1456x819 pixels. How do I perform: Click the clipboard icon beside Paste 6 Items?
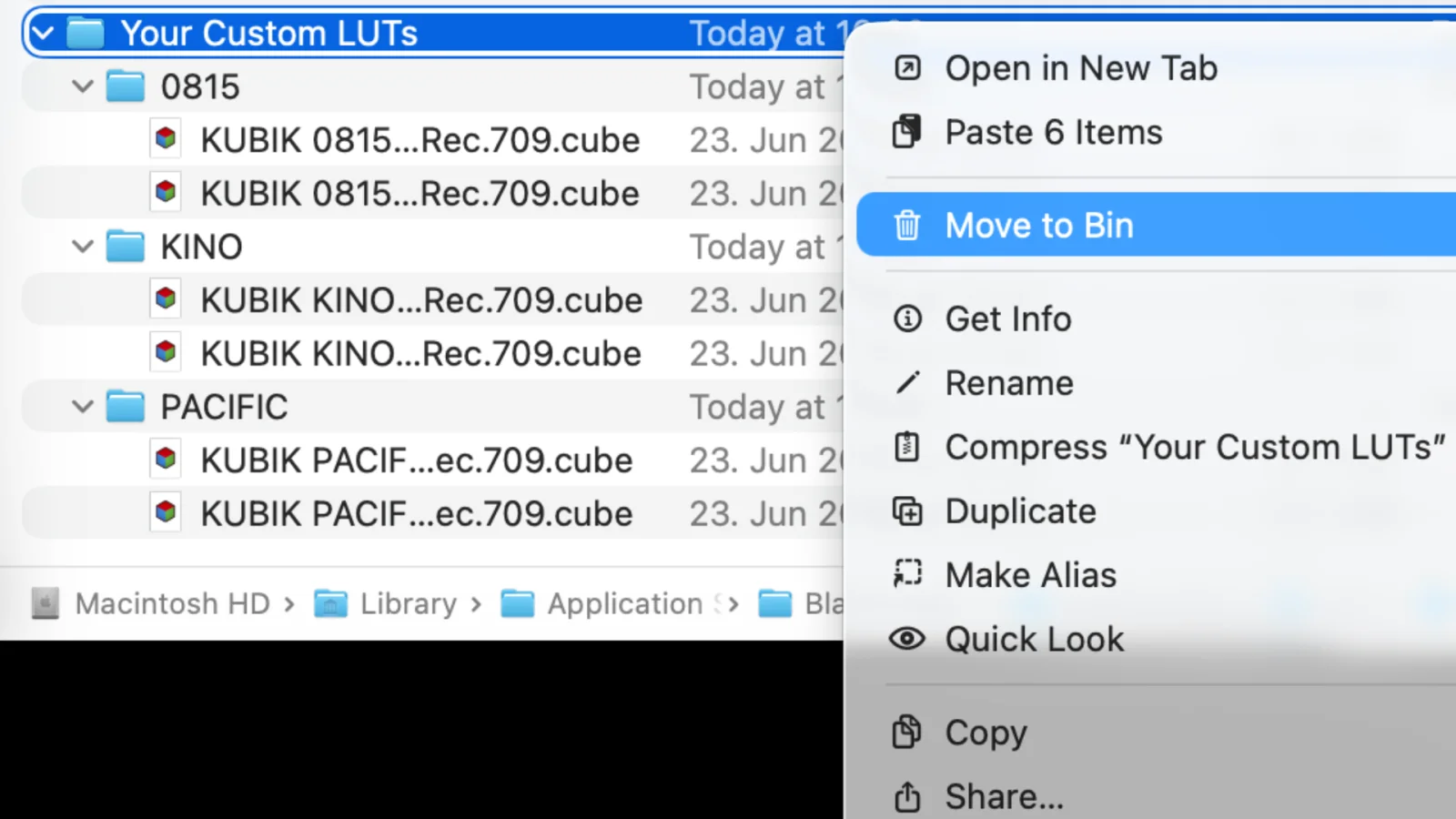click(907, 132)
